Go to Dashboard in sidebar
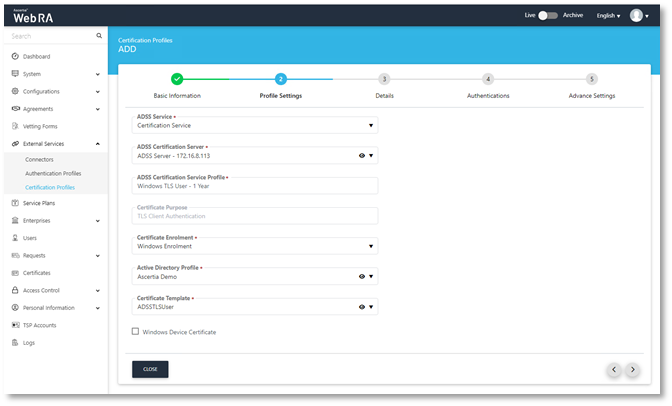The height and width of the screenshot is (406, 672). (x=36, y=56)
